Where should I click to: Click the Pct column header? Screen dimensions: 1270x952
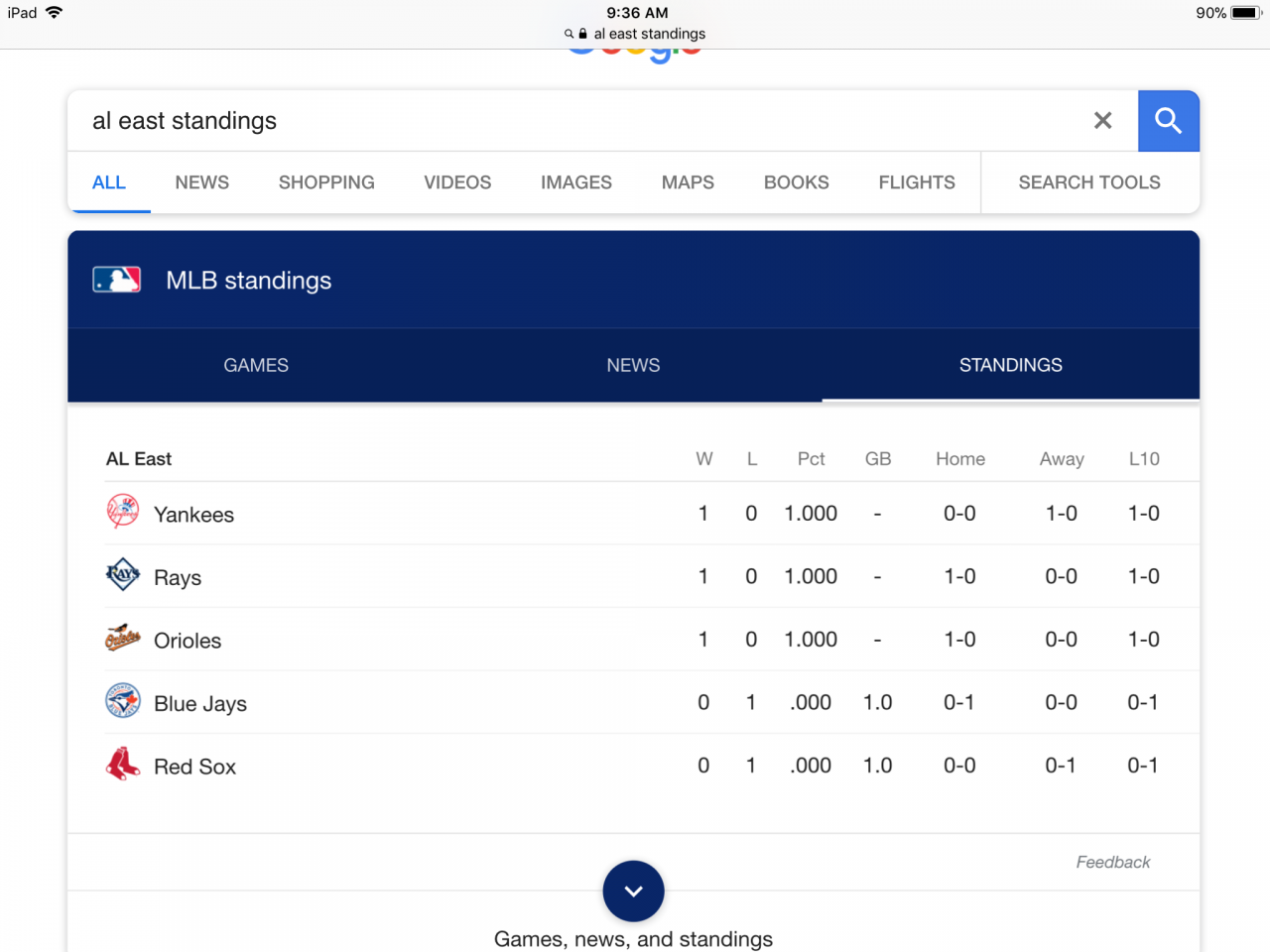pyautogui.click(x=812, y=459)
